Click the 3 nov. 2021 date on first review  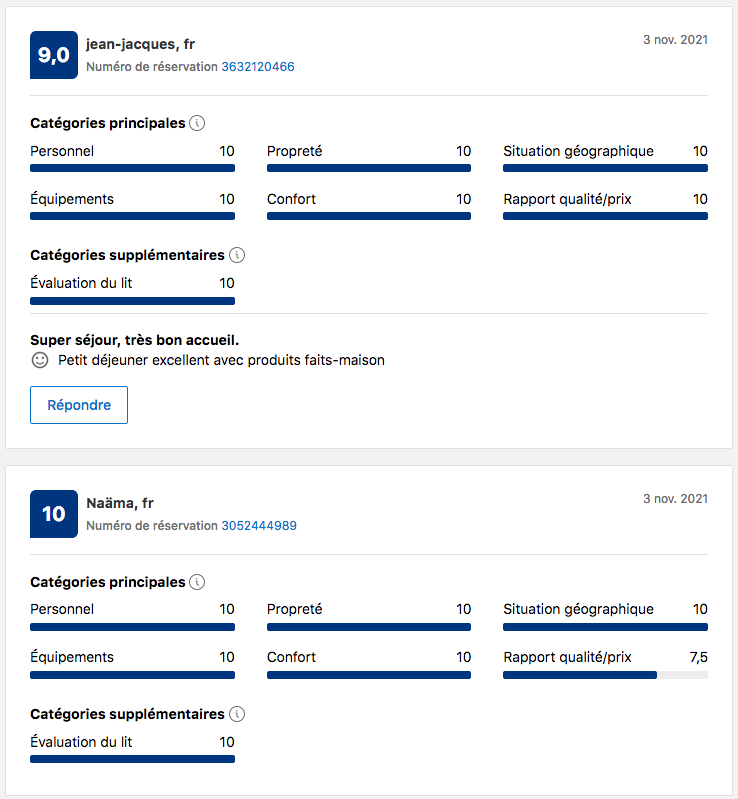(x=675, y=40)
